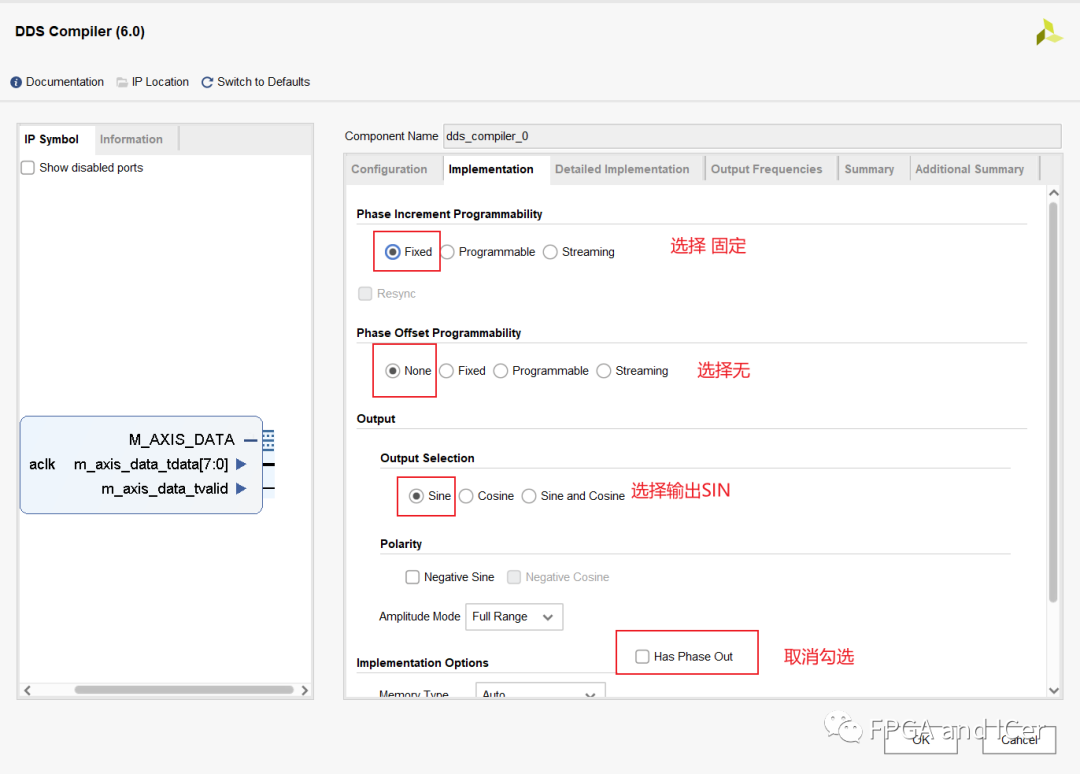Click the disabled Resync checkbox
Screen dimensions: 1080x774
(x=365, y=294)
